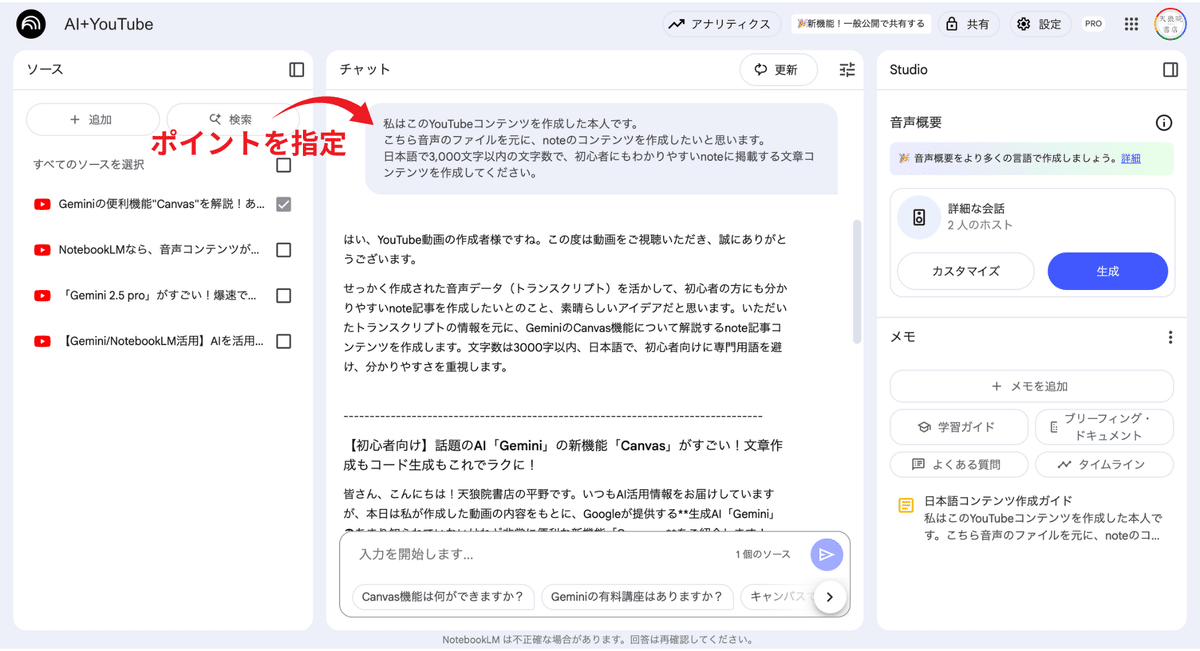Click YouTube icon of Gemini Canvas source

(42, 204)
